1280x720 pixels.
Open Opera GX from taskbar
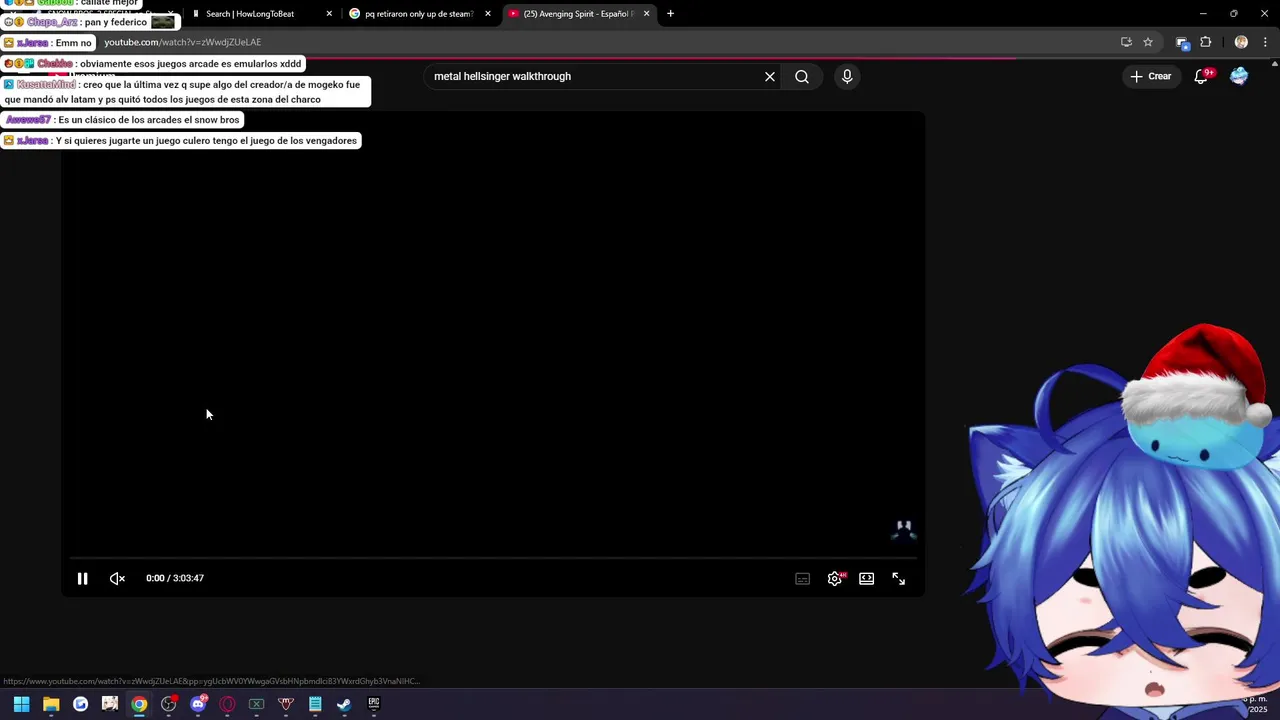[227, 704]
